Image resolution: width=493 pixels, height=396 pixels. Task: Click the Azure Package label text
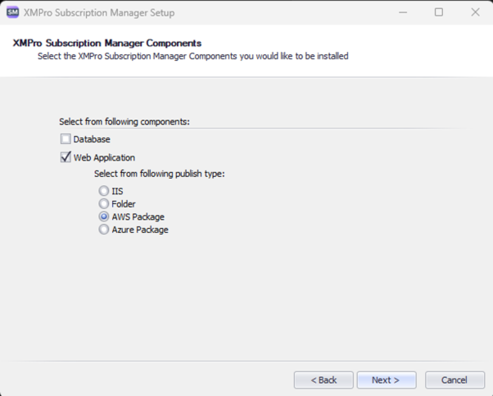140,230
